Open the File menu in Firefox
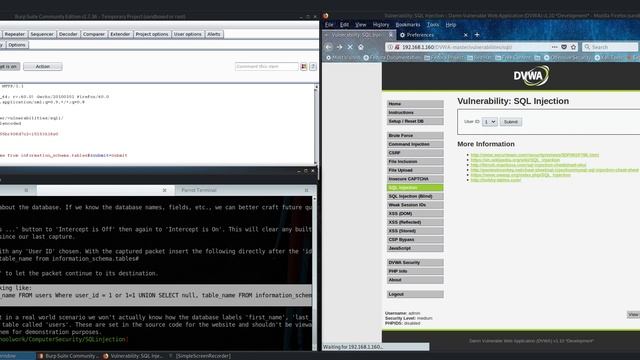This screenshot has width=640, height=360. 329,25
